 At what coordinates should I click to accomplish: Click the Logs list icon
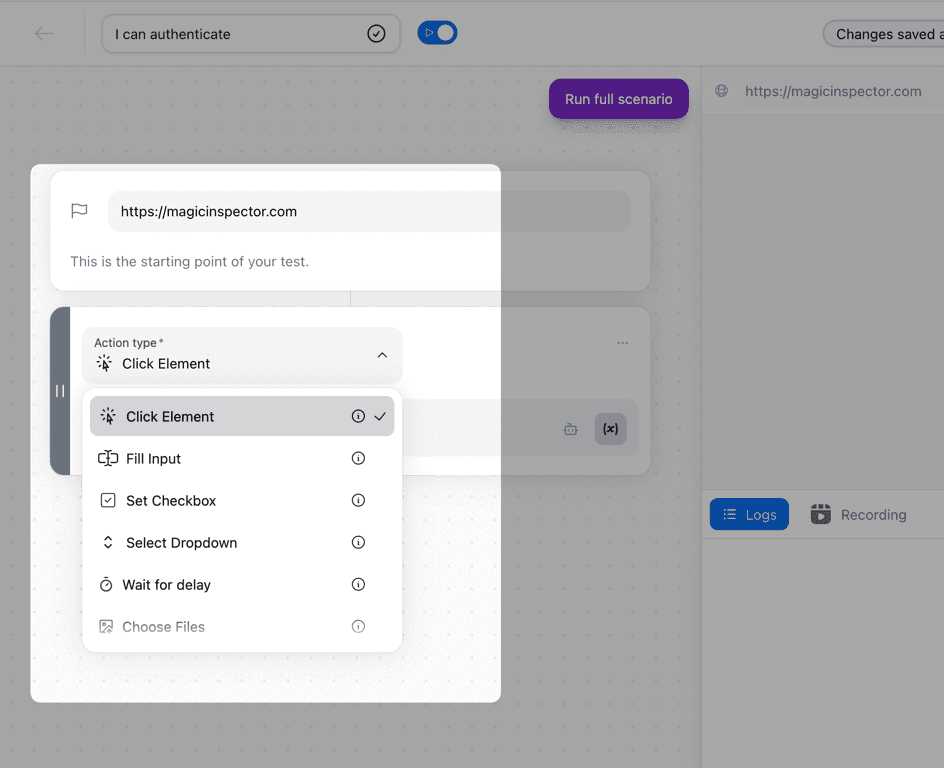tap(730, 515)
